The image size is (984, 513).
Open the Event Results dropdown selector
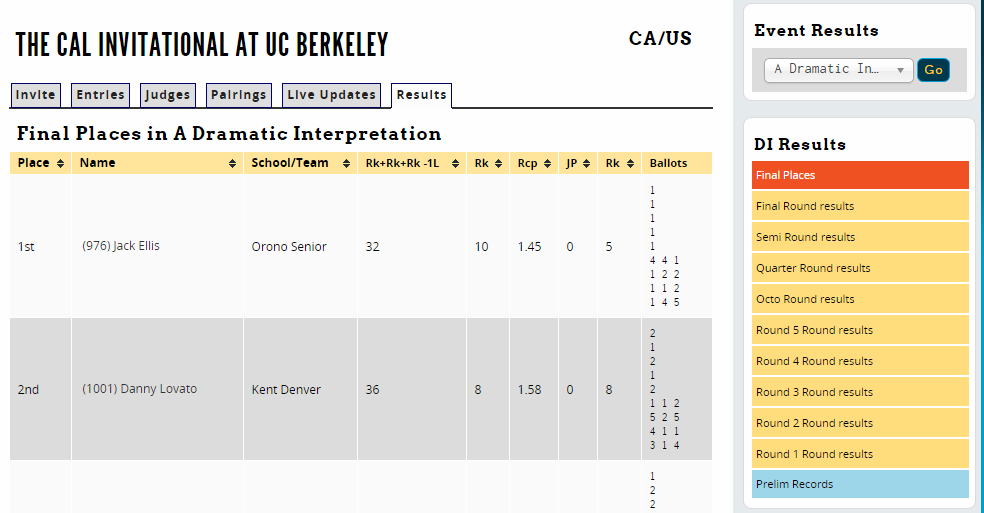839,70
